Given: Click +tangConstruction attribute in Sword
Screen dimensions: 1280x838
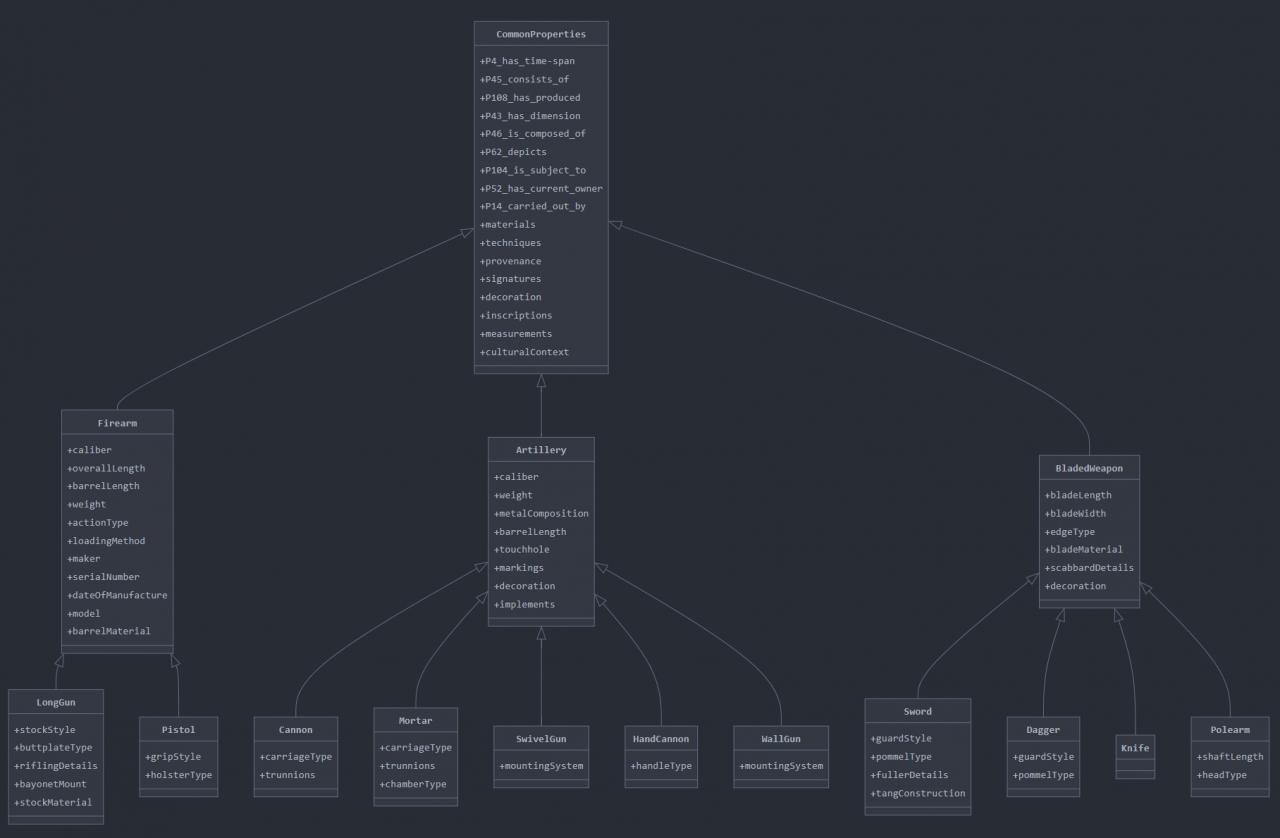Looking at the screenshot, I should pyautogui.click(x=917, y=793).
